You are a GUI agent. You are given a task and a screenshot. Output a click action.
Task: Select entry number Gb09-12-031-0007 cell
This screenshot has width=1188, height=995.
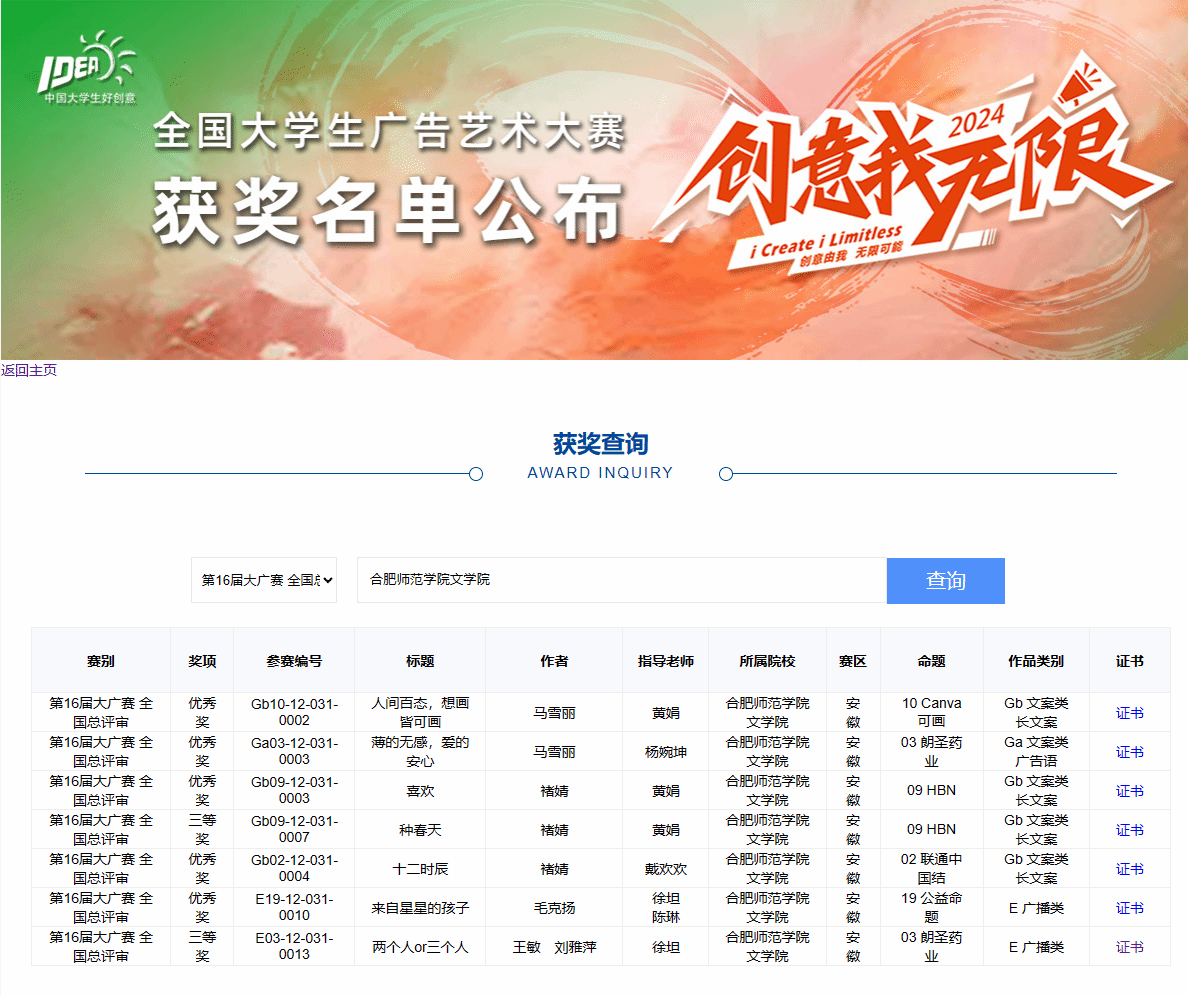(294, 829)
